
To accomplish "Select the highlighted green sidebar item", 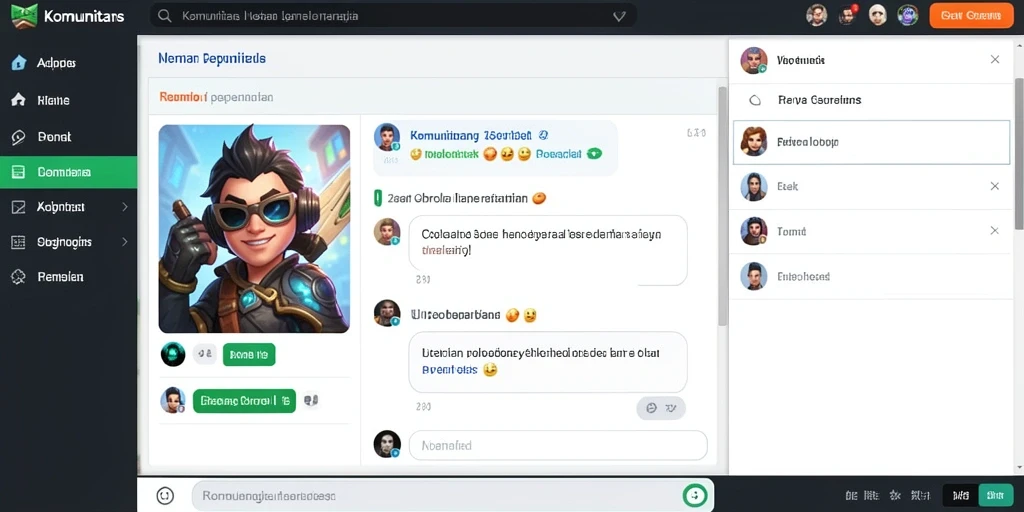I will click(68, 172).
